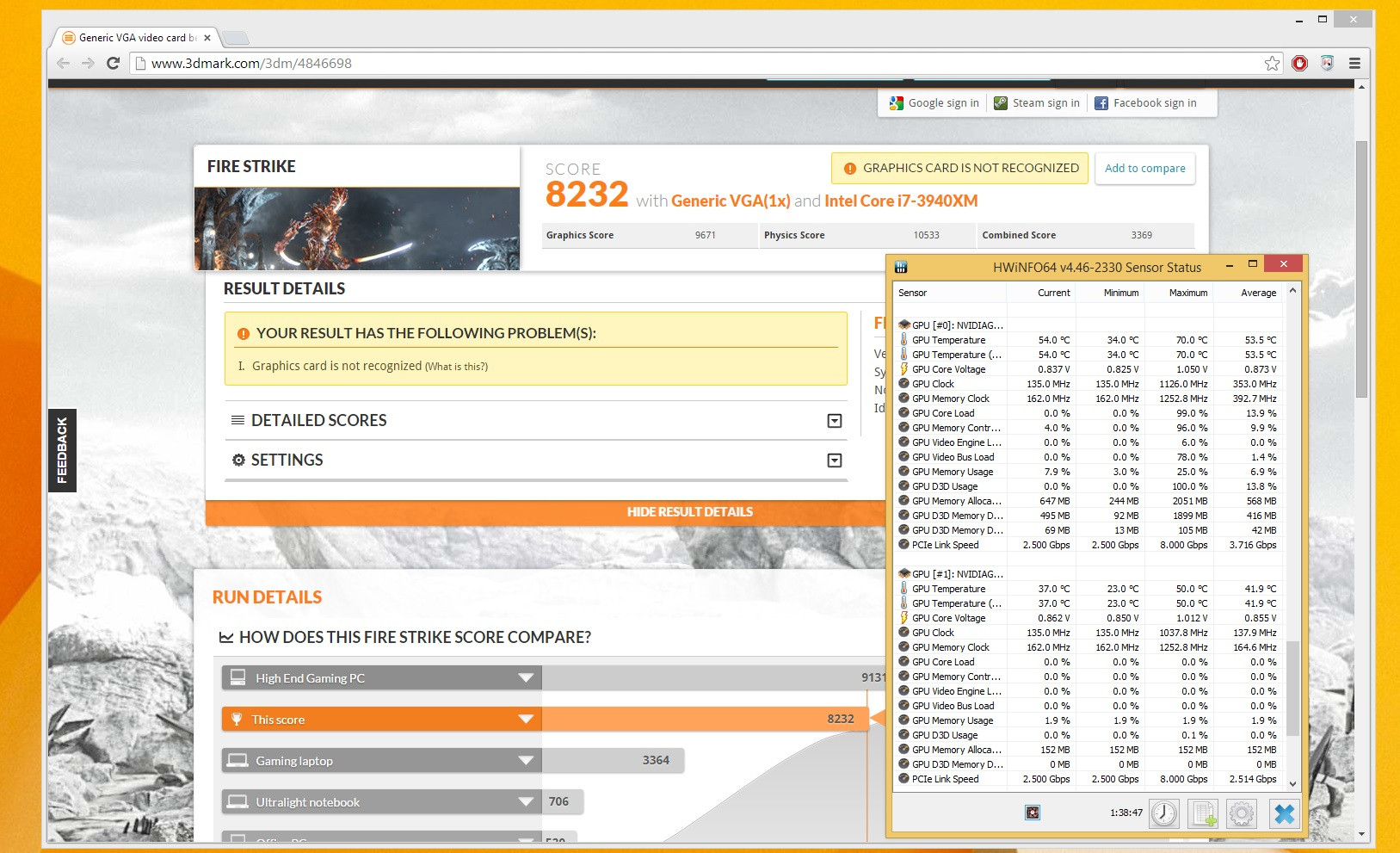
Task: Click HWiNFO scrollbar up arrow
Action: tap(1292, 291)
